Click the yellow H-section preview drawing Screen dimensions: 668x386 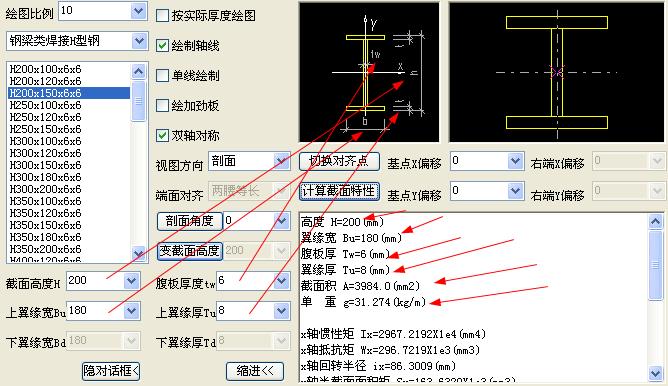tap(557, 72)
